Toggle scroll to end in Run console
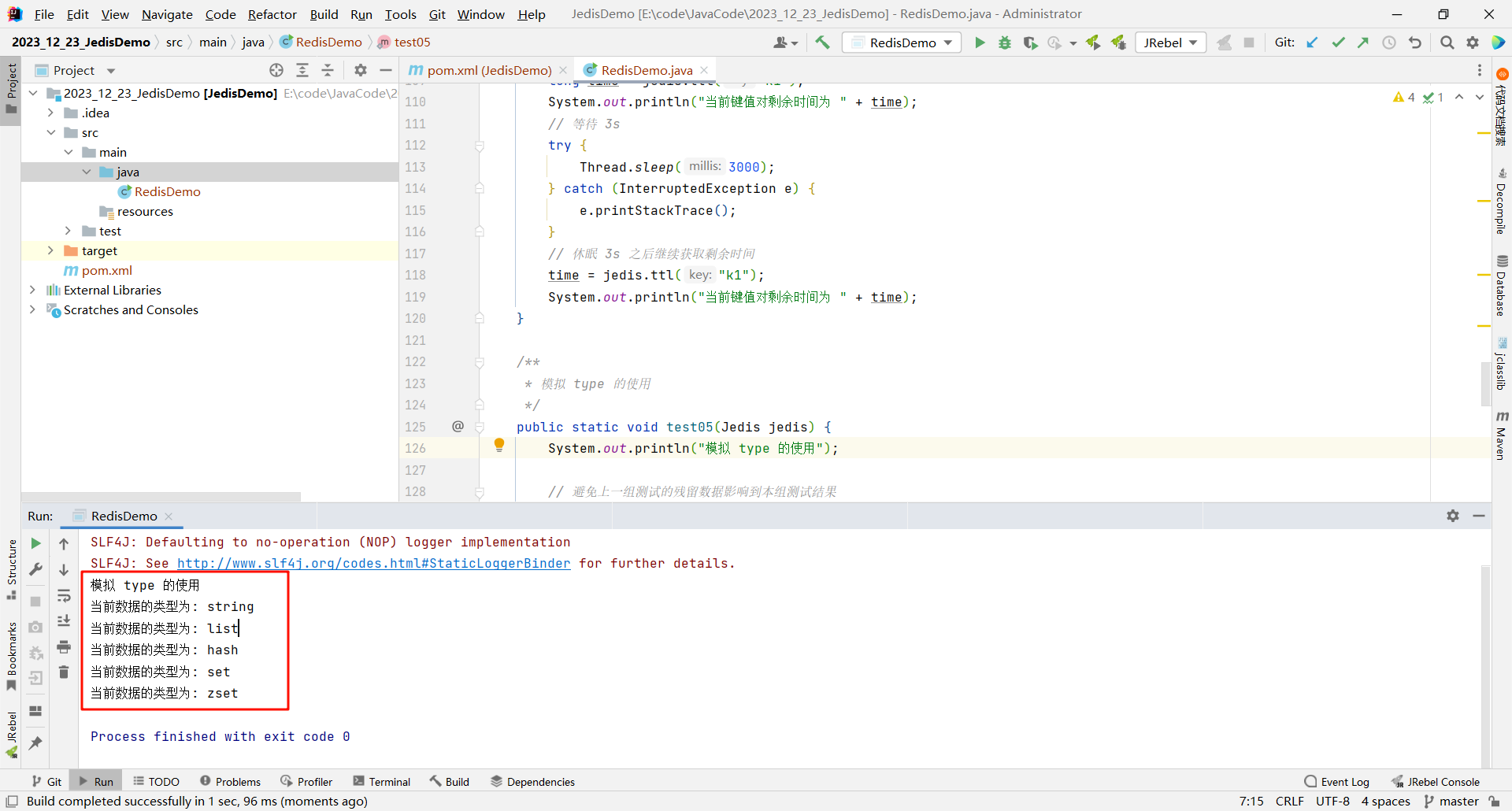The width and height of the screenshot is (1512, 811). pyautogui.click(x=64, y=621)
